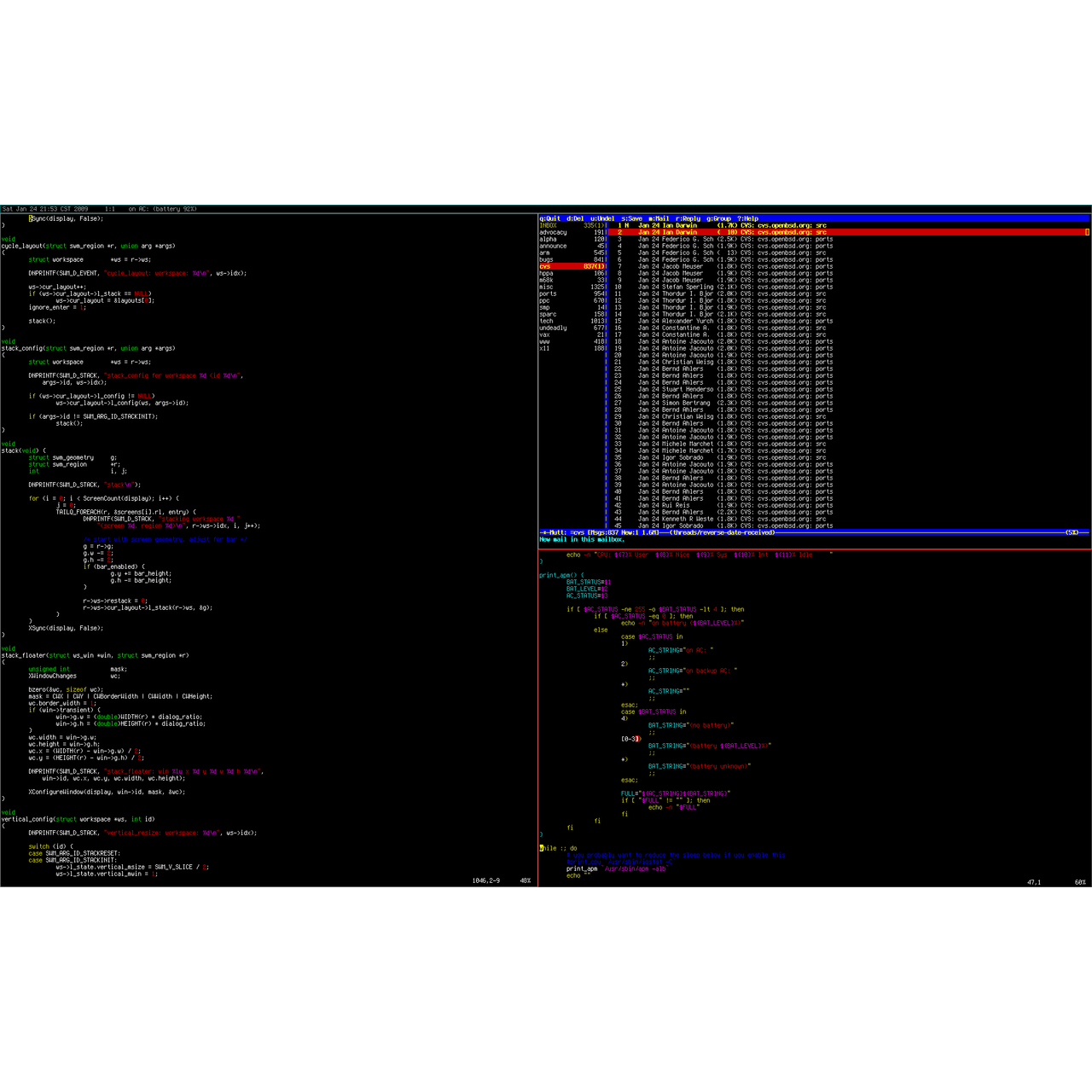Open the ports mailbox in the sidebar
This screenshot has height=1092, width=1092.
pos(548,293)
